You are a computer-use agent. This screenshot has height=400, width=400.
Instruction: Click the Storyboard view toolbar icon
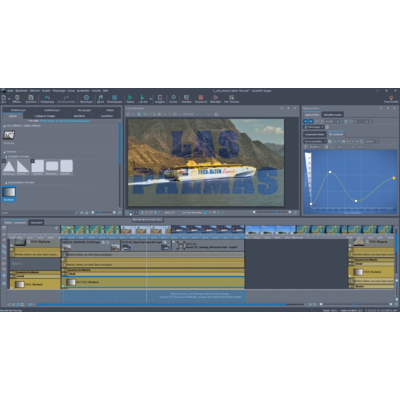coord(201,98)
